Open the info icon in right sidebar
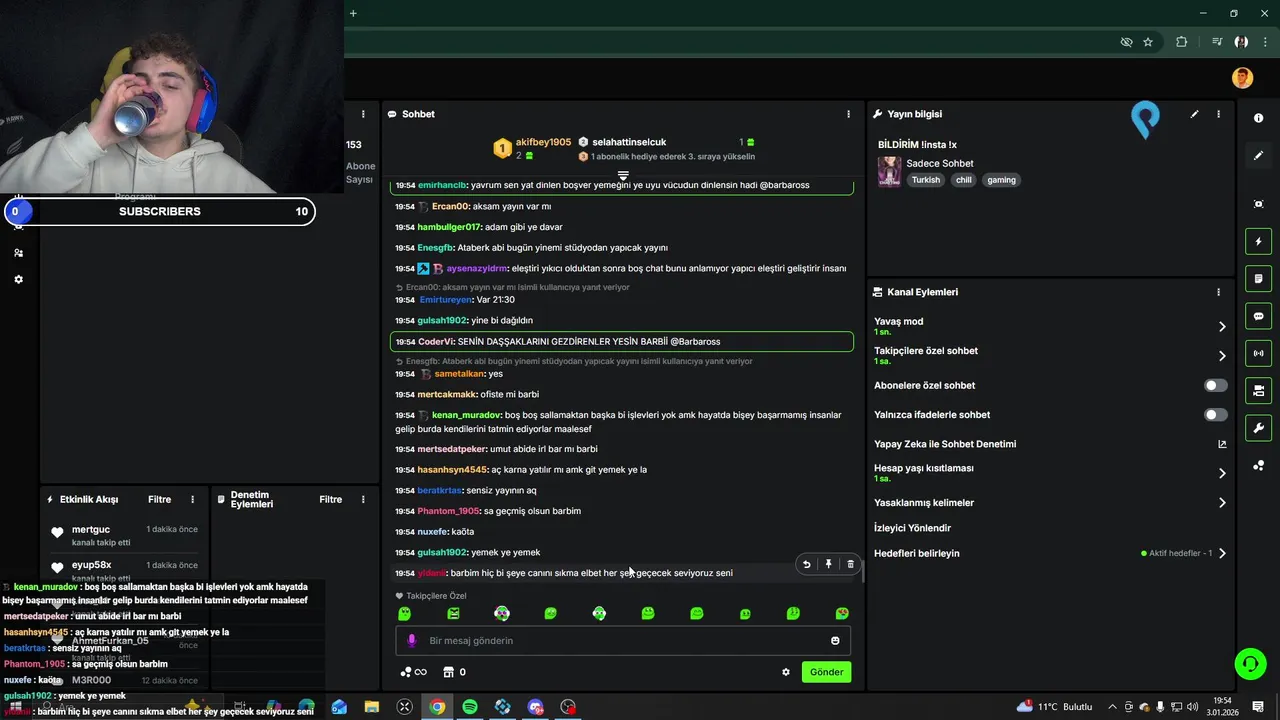The width and height of the screenshot is (1280, 720). pos(1258,118)
